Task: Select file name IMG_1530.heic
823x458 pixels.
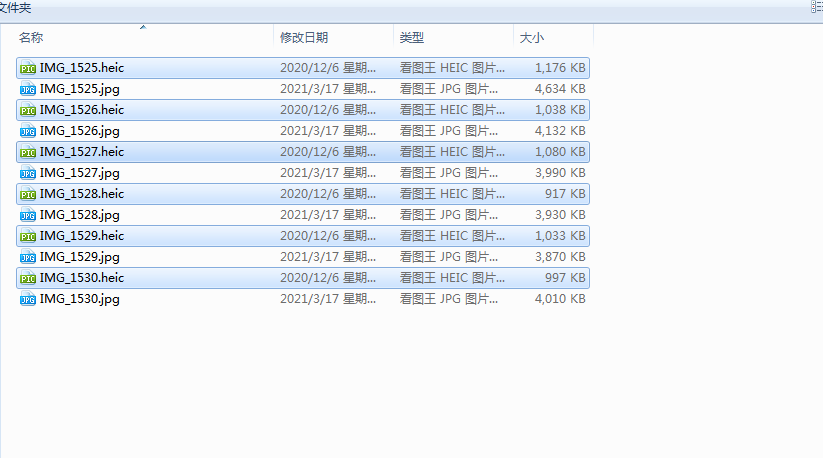Action: tap(82, 278)
